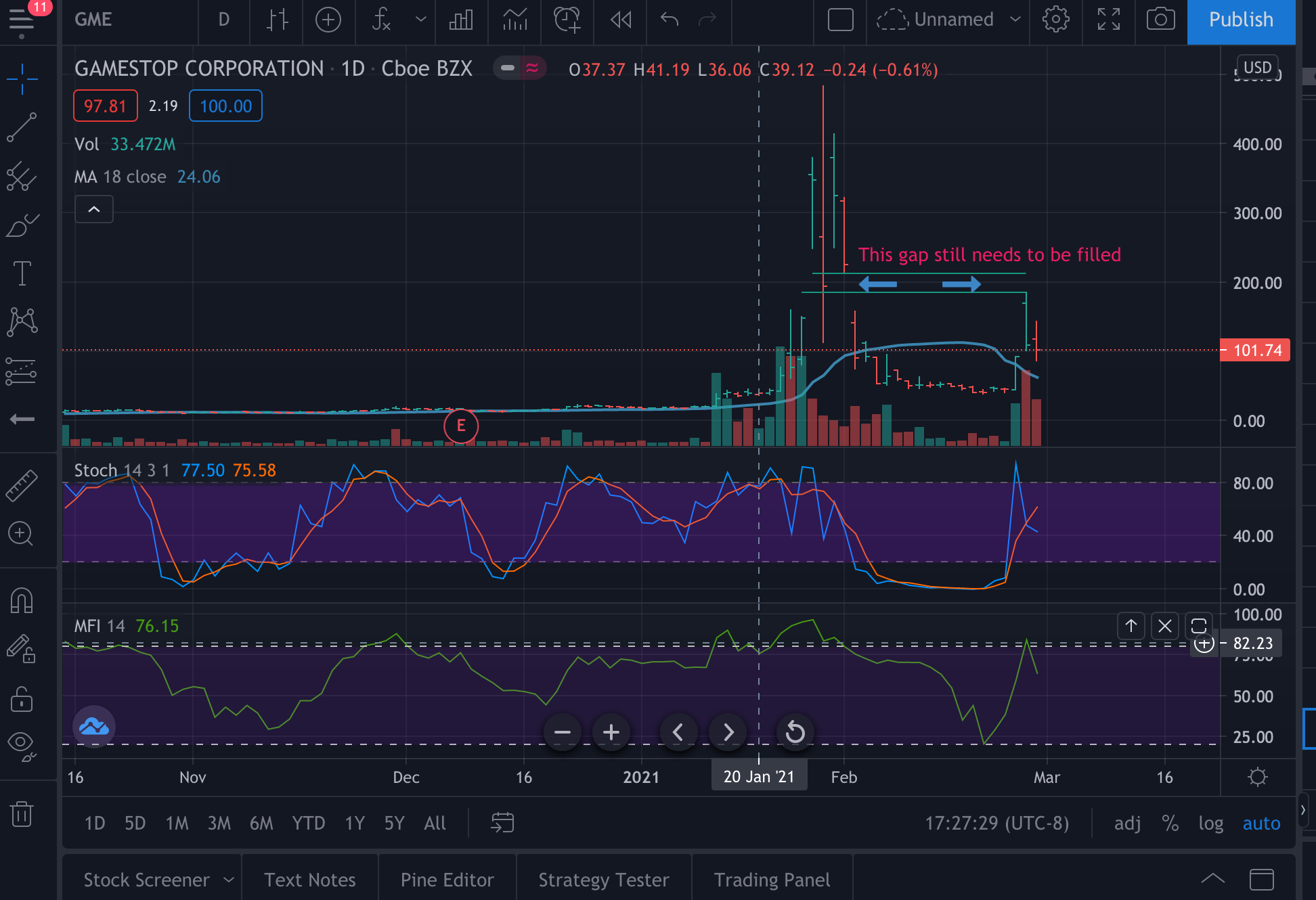The width and height of the screenshot is (1316, 900).
Task: Select the prediction and measurement tool
Action: 22,371
